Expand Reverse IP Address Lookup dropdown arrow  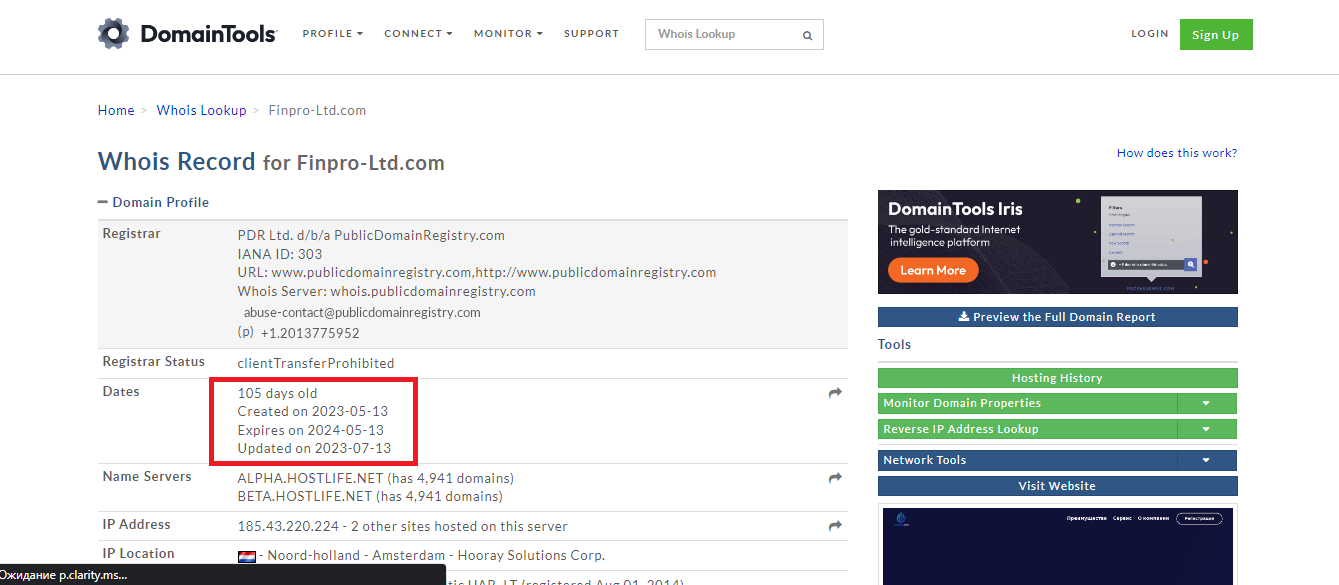[1206, 429]
